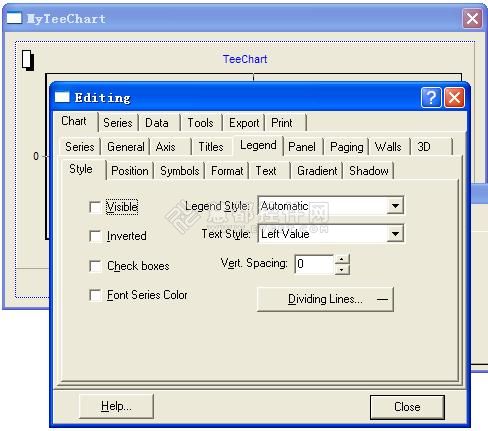
Task: Open Dividing Lines settings
Action: 325,299
